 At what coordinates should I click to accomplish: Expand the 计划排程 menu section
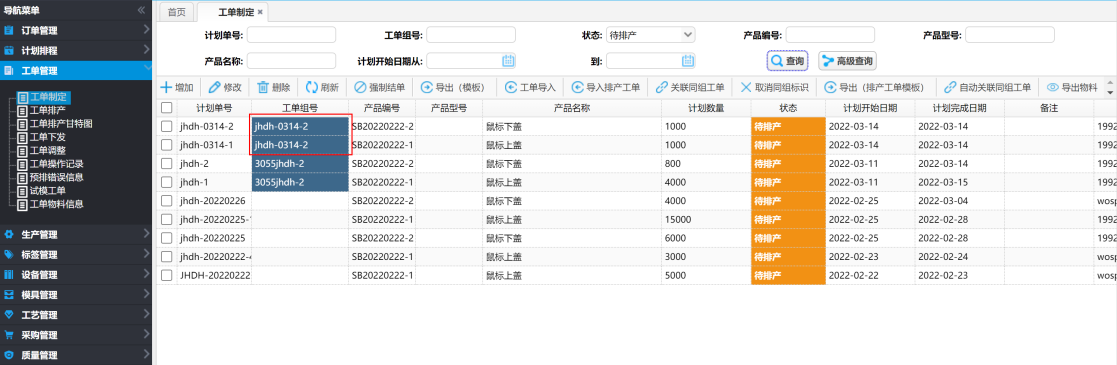[x=146, y=50]
